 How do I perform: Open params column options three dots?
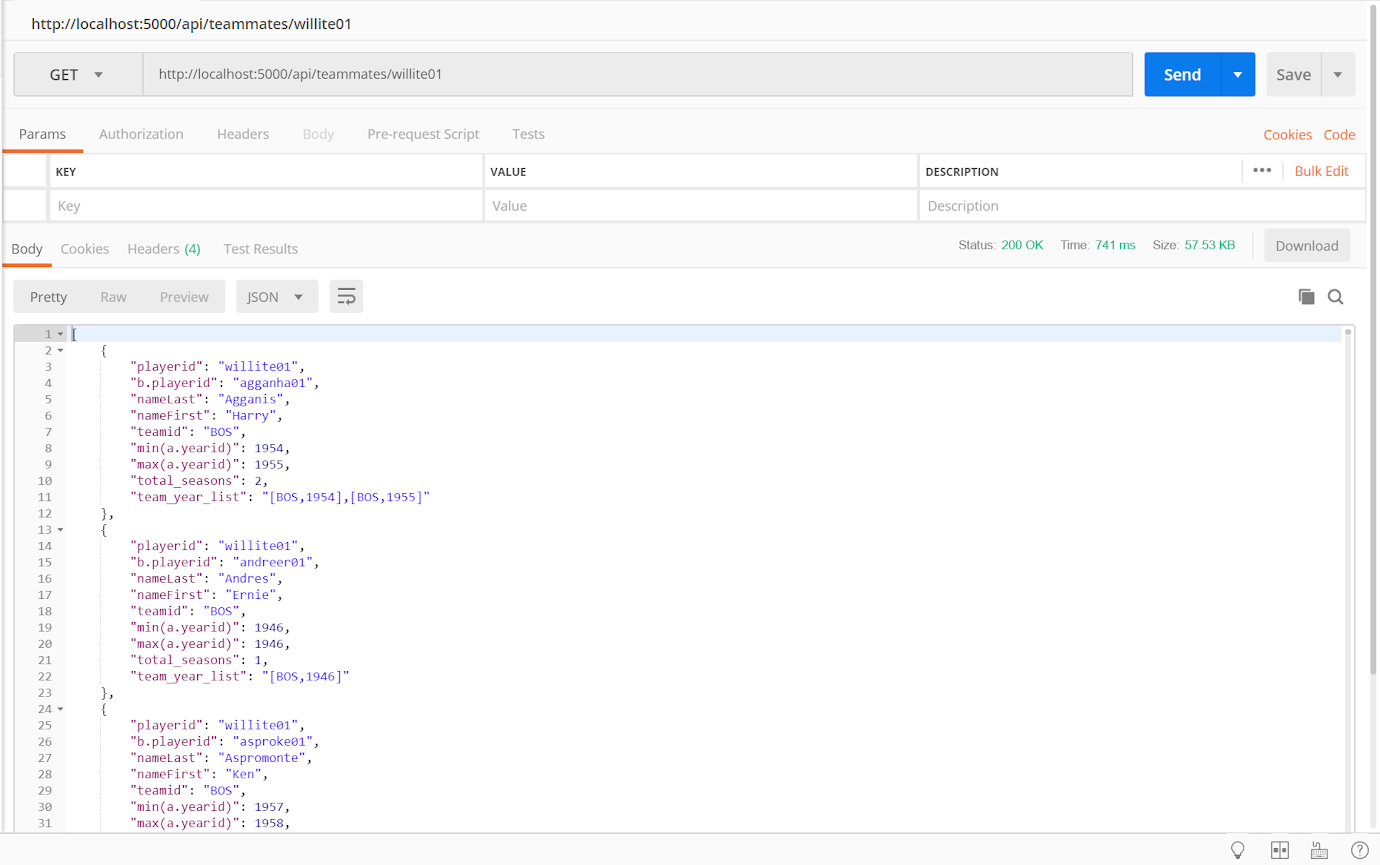[x=1262, y=170]
